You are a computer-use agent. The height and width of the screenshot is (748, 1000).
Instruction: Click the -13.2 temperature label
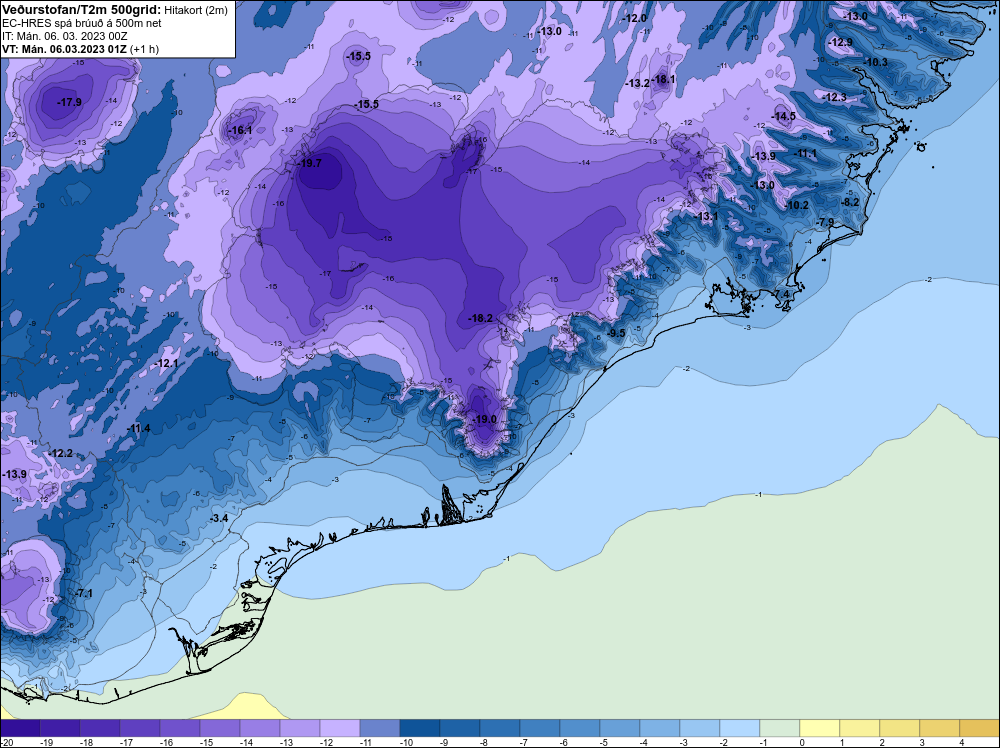638,83
